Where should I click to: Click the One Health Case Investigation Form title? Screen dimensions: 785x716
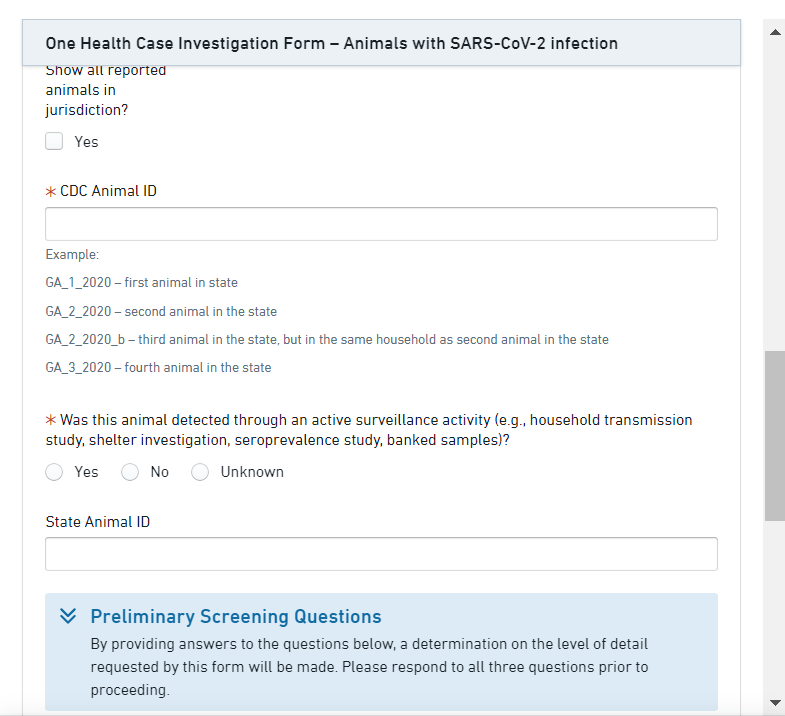point(331,43)
